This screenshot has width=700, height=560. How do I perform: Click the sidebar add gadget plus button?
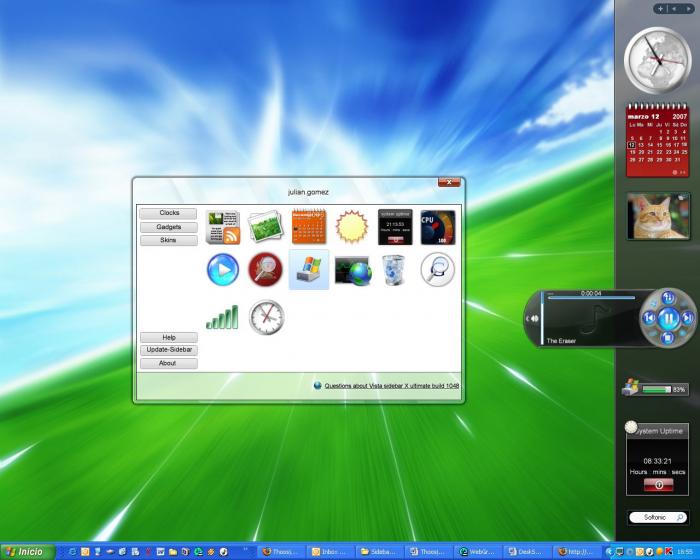click(x=660, y=8)
